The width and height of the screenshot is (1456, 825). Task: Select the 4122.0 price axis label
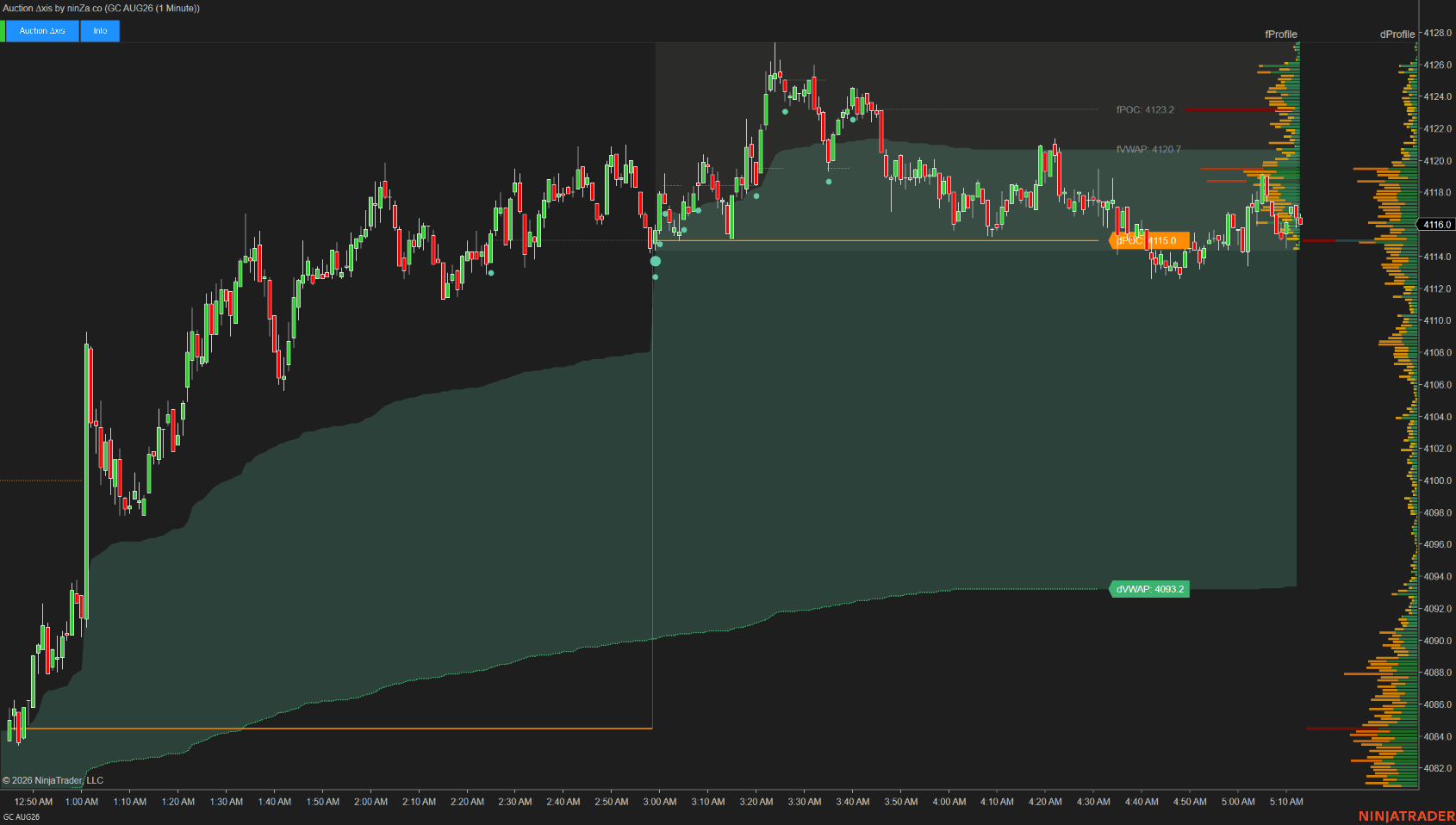[x=1438, y=129]
